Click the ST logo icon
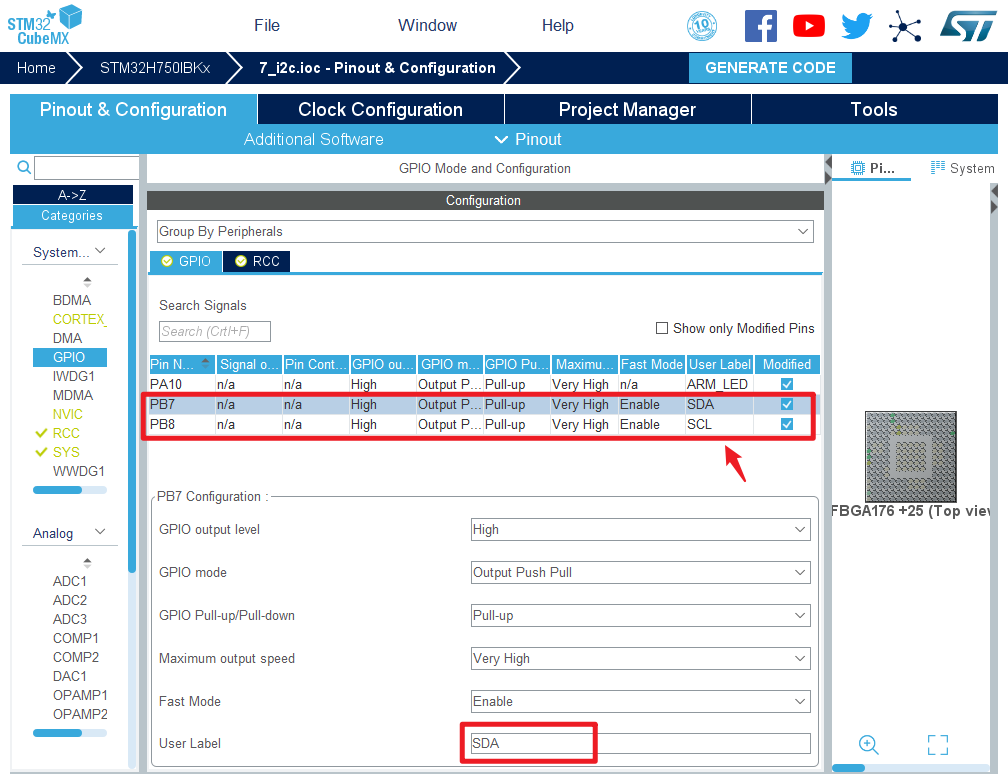 tap(967, 26)
